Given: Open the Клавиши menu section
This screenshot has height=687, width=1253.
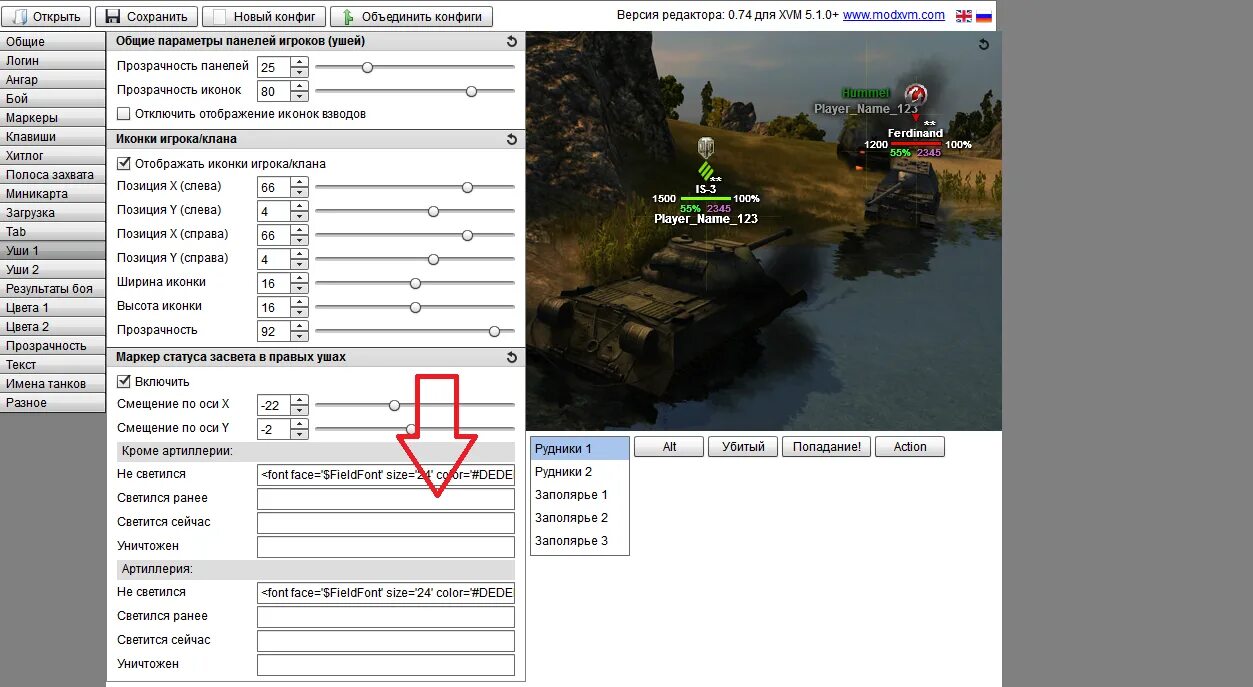Looking at the screenshot, I should pyautogui.click(x=53, y=137).
